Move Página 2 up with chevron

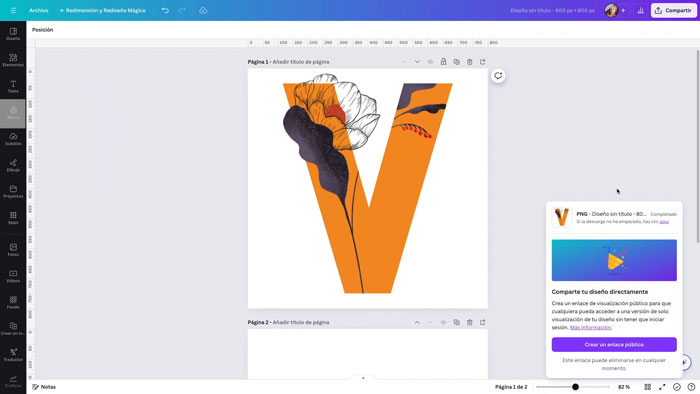(417, 322)
